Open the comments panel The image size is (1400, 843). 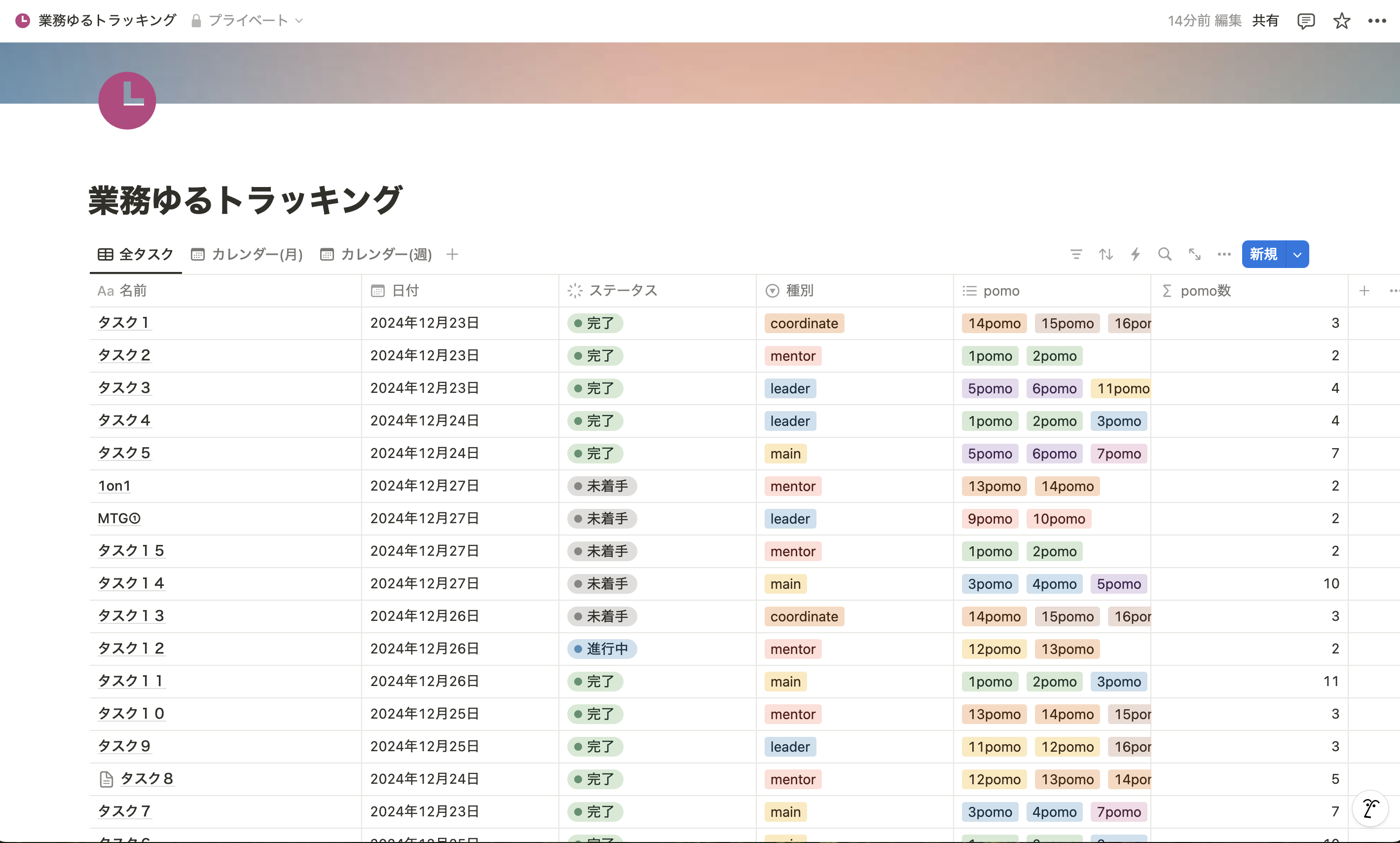click(1306, 21)
